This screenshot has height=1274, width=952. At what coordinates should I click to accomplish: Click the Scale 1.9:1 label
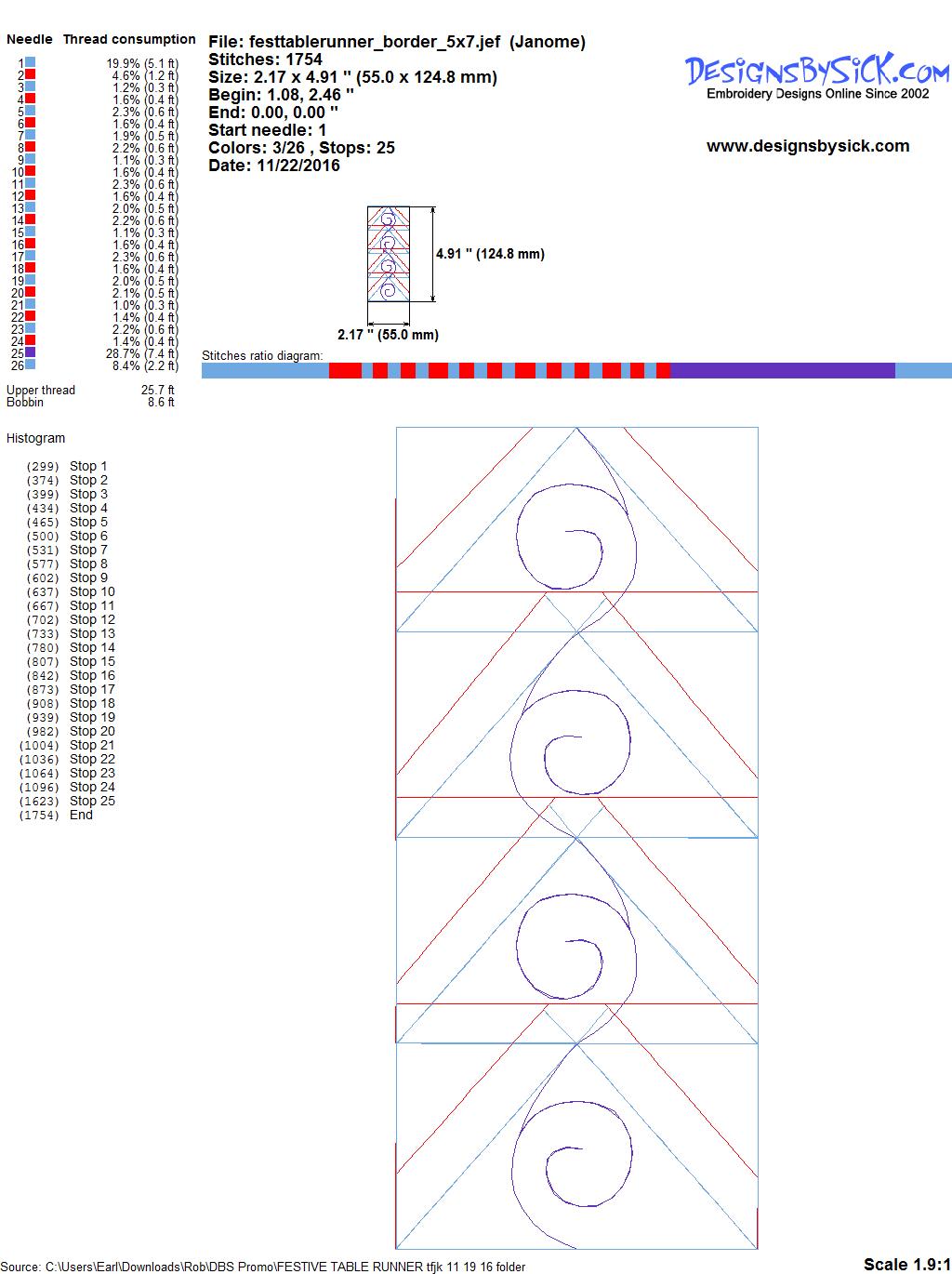906,1264
